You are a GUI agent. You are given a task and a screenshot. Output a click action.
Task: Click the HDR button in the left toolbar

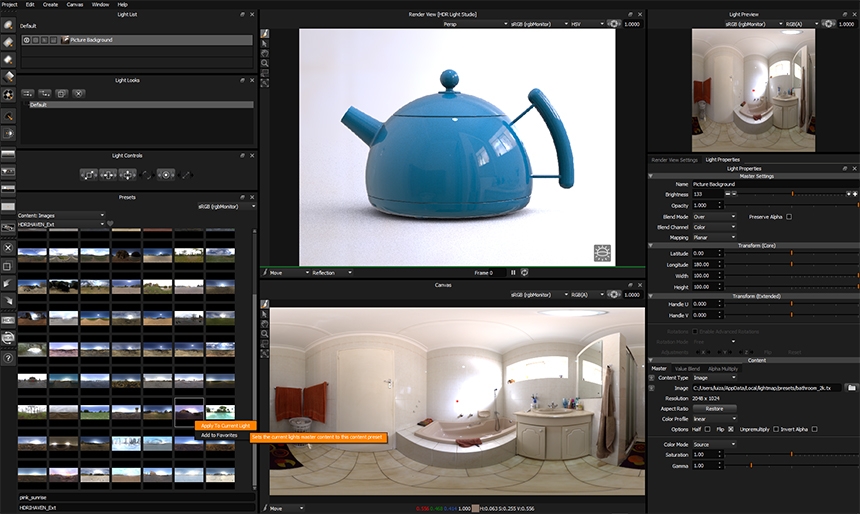pos(8,320)
